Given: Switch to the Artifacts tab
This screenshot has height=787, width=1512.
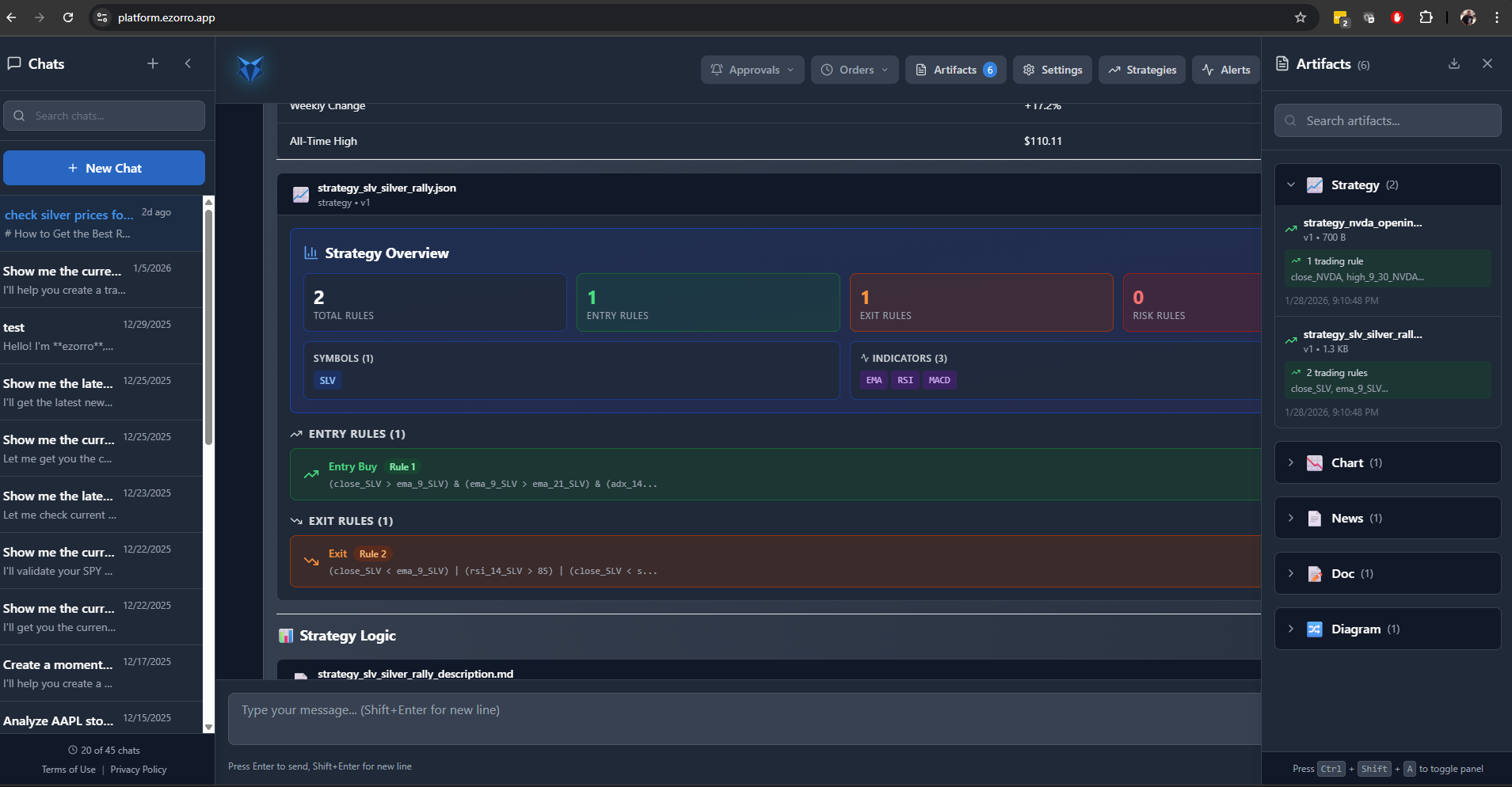Looking at the screenshot, I should click(x=954, y=70).
